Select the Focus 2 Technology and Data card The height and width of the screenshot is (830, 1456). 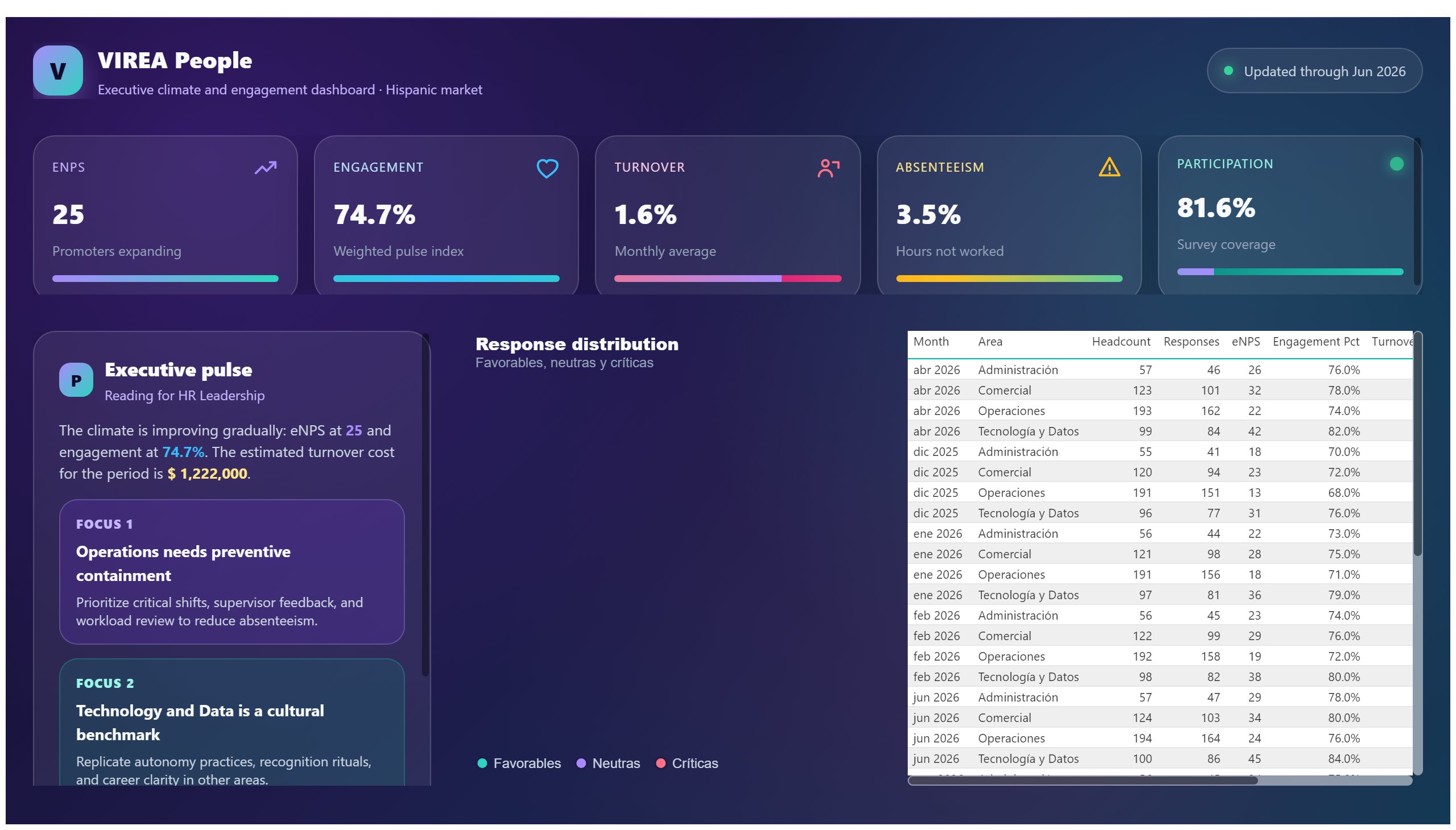click(231, 723)
